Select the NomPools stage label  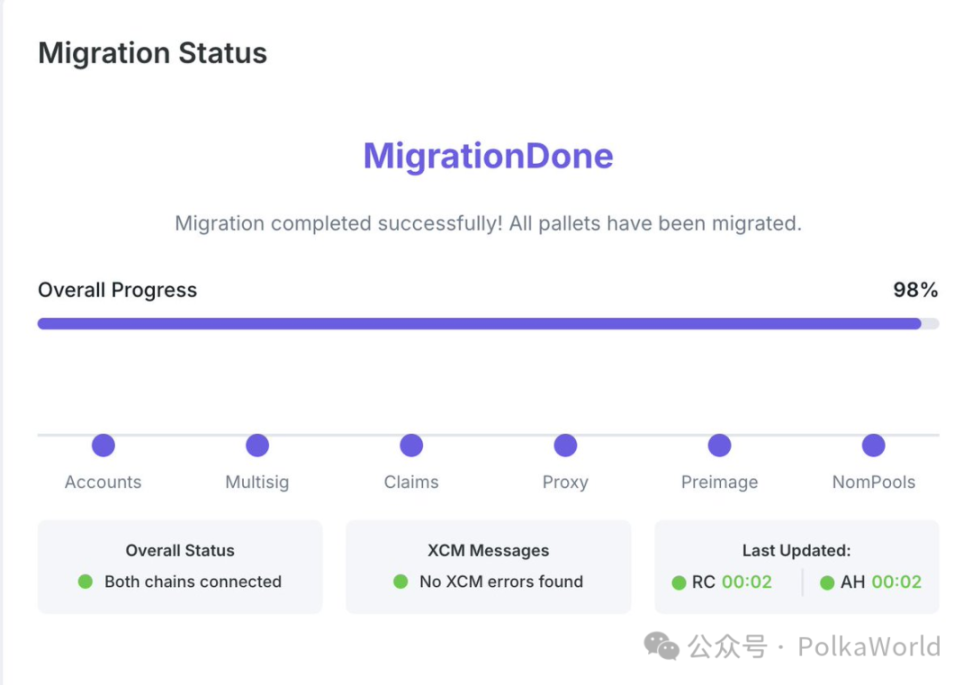point(873,482)
